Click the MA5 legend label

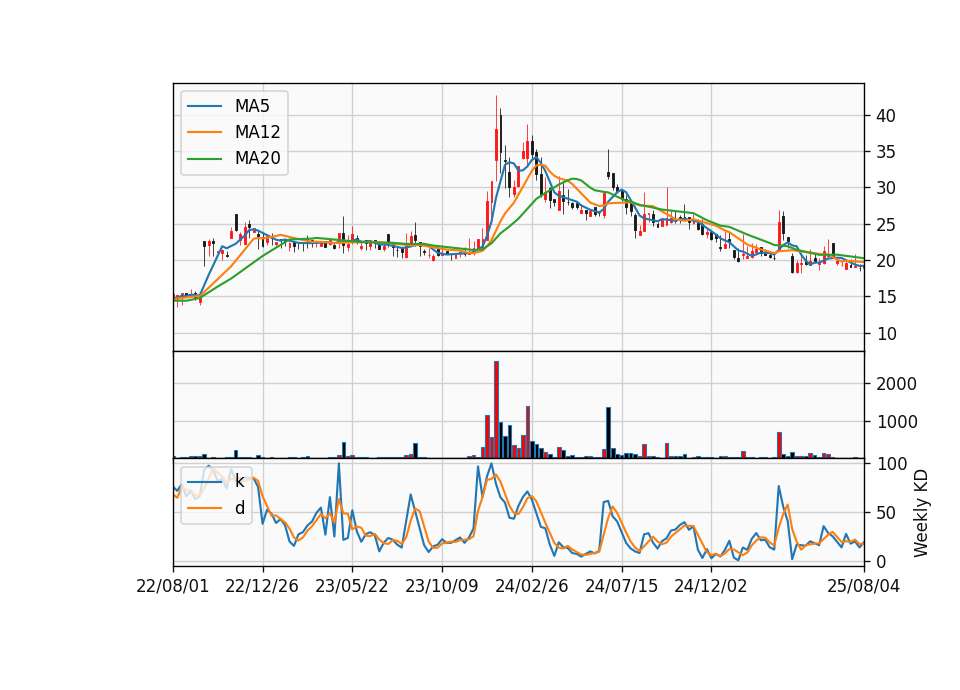252,106
